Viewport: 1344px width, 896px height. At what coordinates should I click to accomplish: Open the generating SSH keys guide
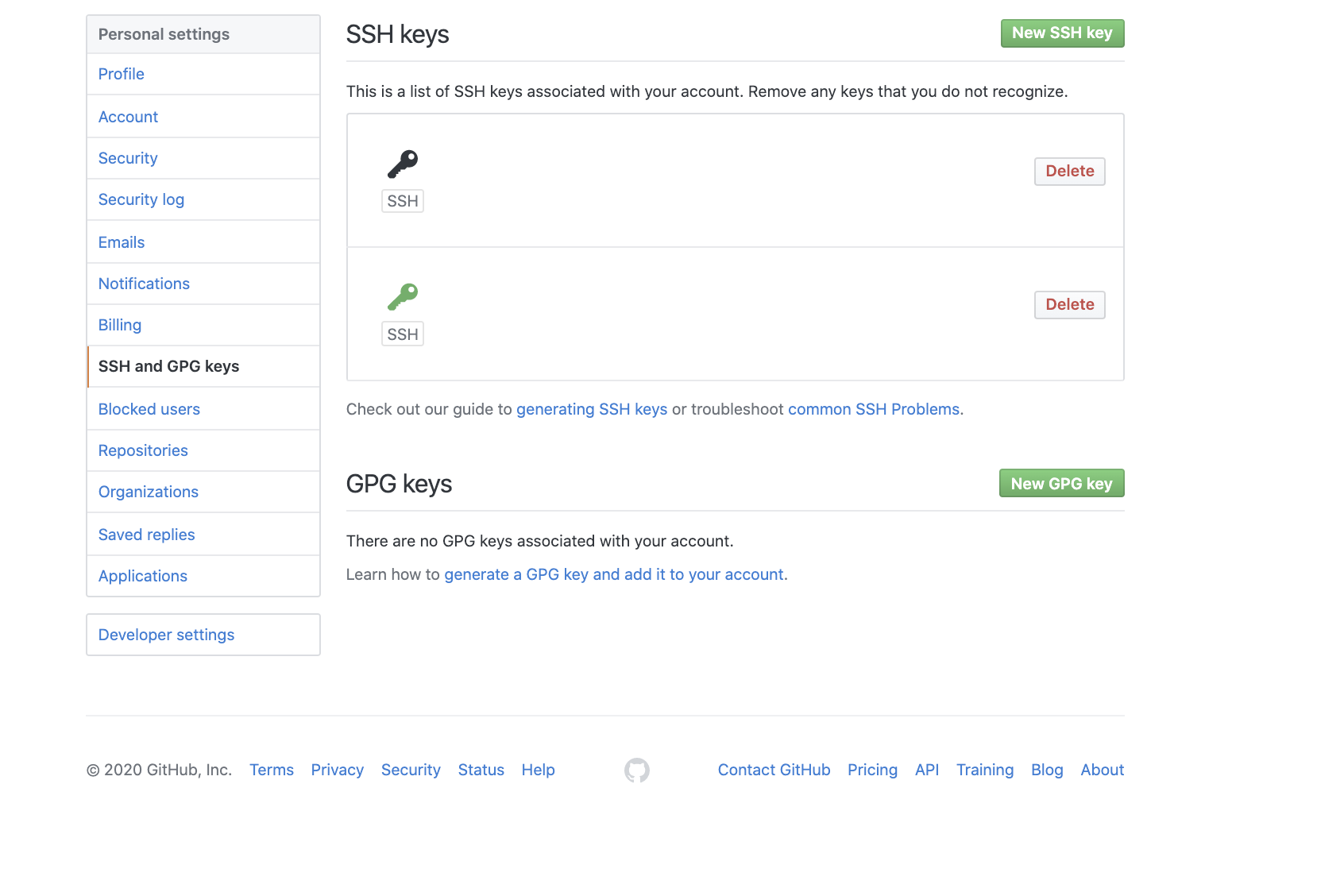pyautogui.click(x=592, y=409)
